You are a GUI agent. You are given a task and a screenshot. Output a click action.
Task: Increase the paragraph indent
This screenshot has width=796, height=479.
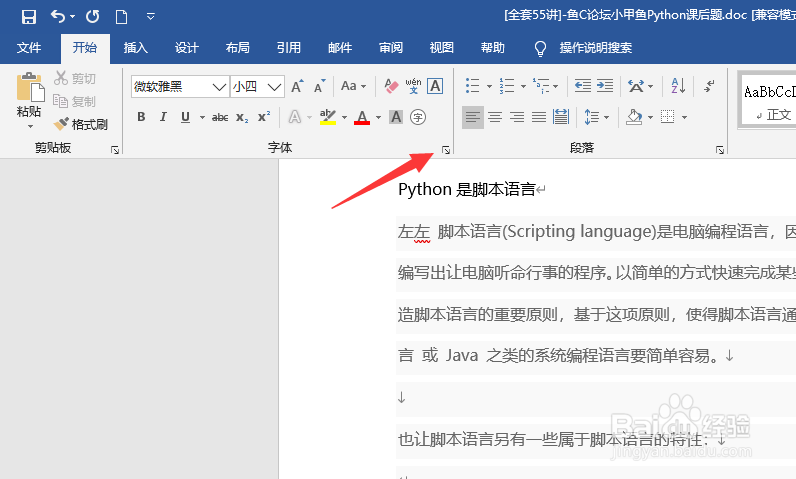(x=605, y=86)
